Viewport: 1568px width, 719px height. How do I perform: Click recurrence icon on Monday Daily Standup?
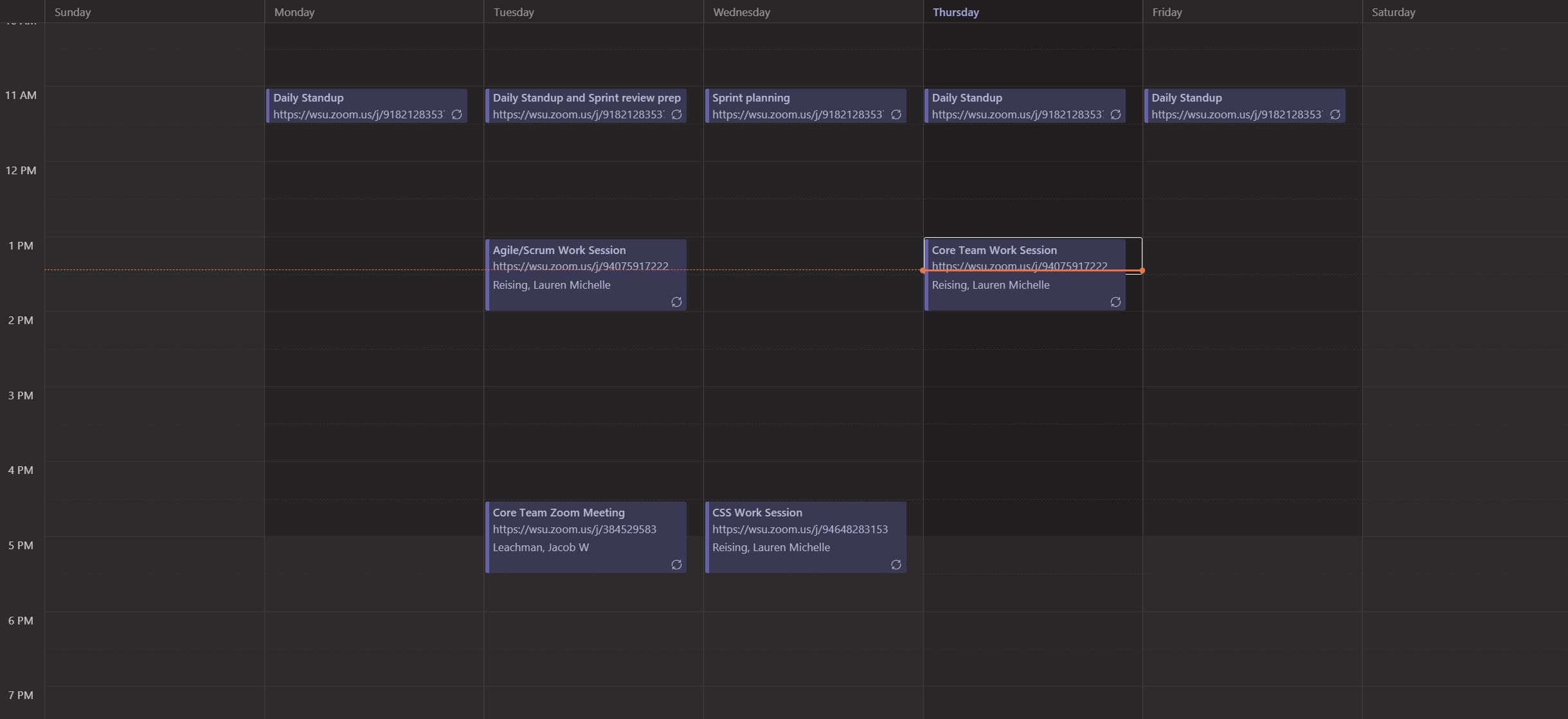[x=456, y=114]
